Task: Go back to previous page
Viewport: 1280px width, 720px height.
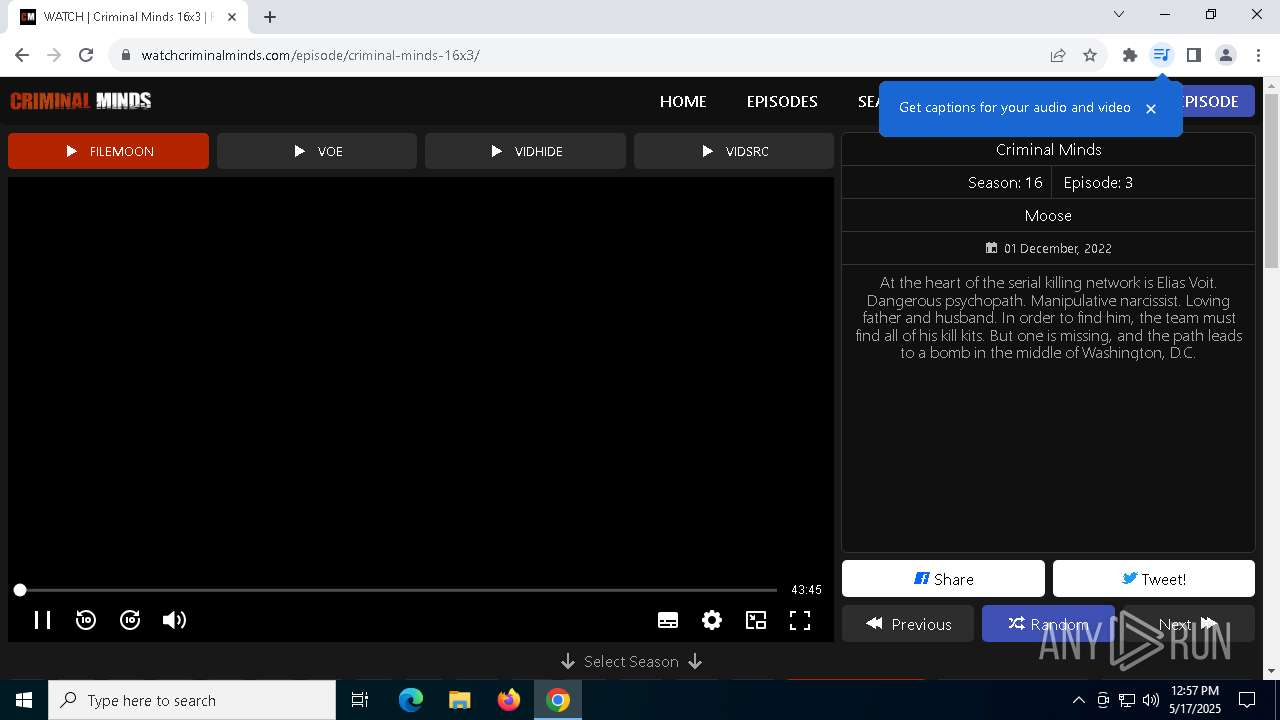Action: (x=22, y=55)
